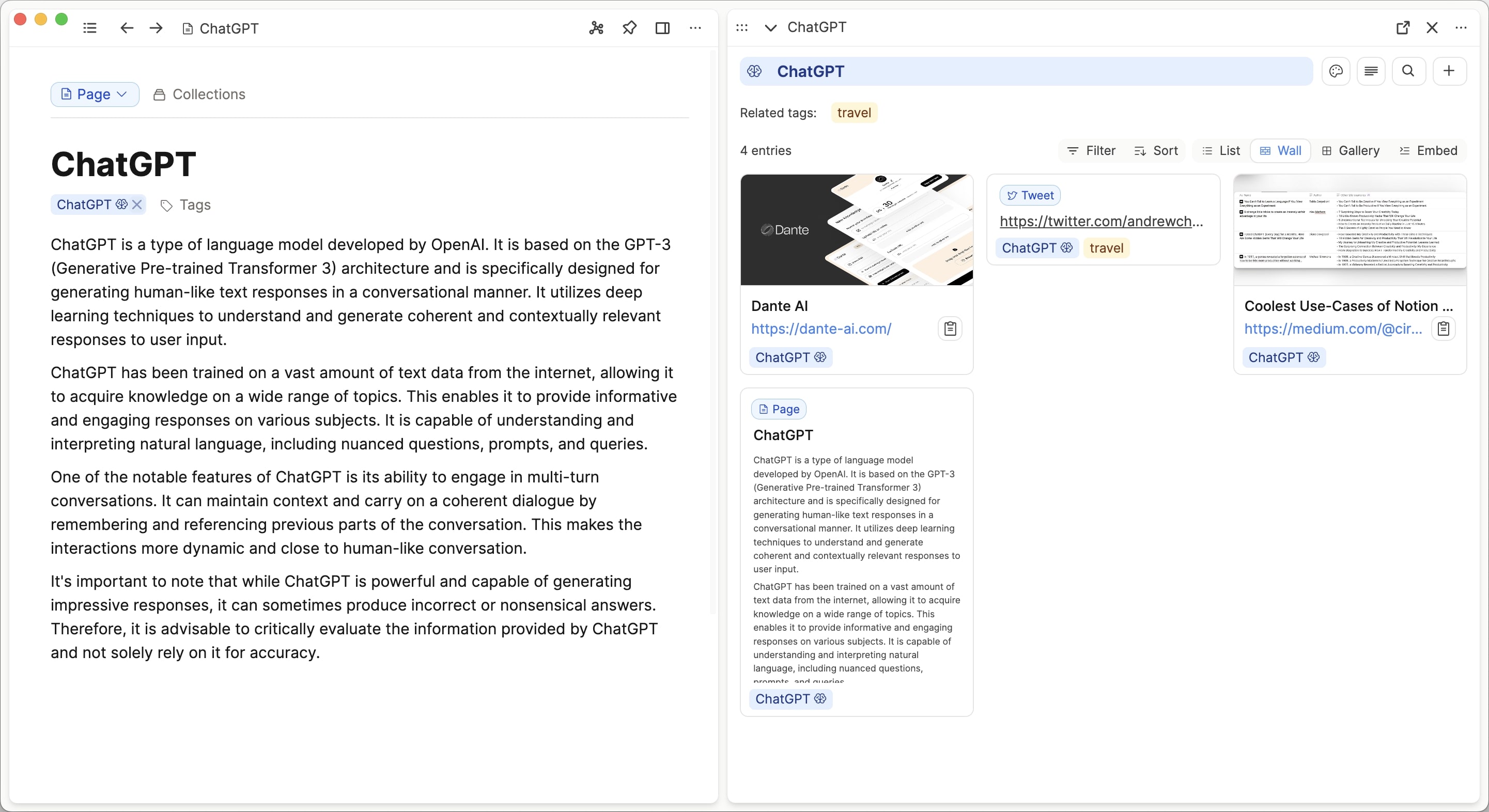The height and width of the screenshot is (812, 1489).
Task: Add new entry with plus button
Action: (x=1449, y=71)
